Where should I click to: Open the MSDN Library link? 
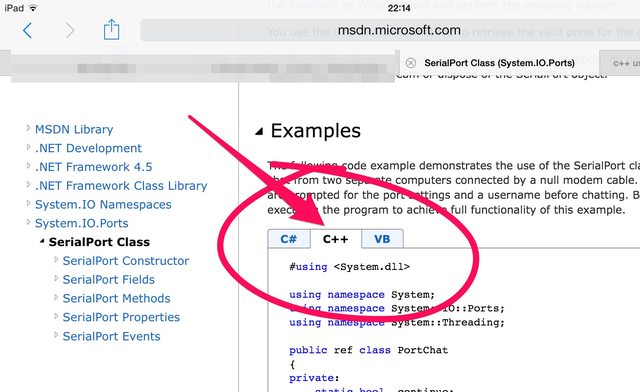[74, 129]
